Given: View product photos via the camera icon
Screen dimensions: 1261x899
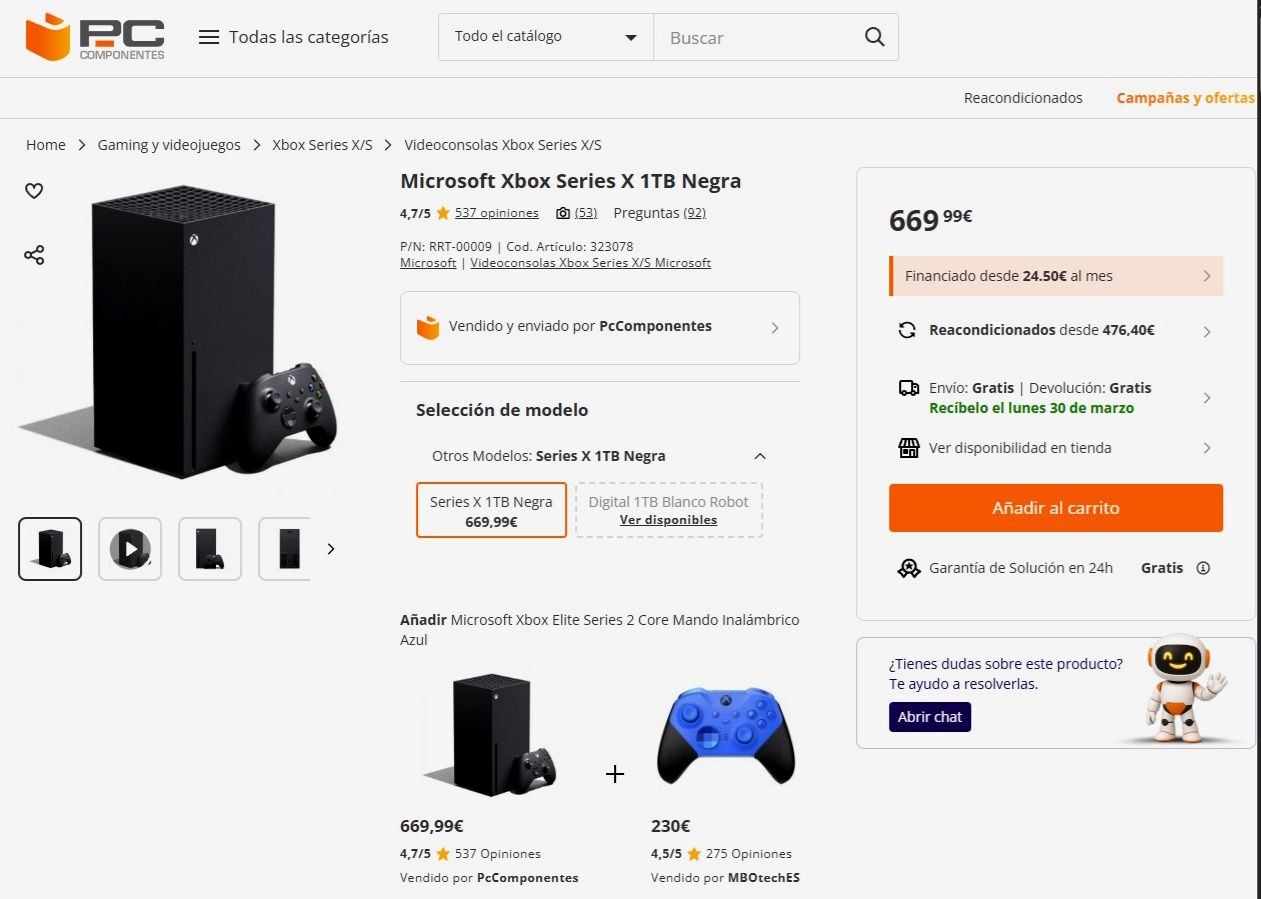Looking at the screenshot, I should click(562, 212).
